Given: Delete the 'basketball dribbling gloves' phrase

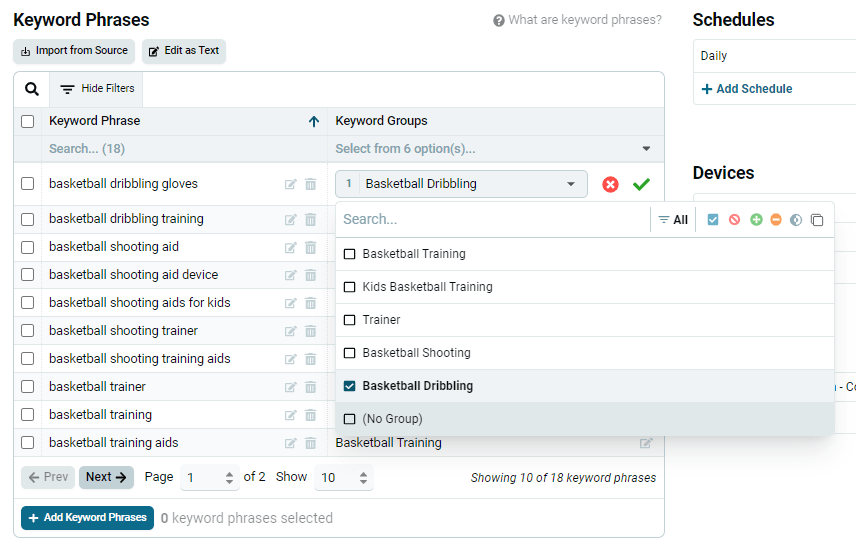Looking at the screenshot, I should click(x=311, y=184).
